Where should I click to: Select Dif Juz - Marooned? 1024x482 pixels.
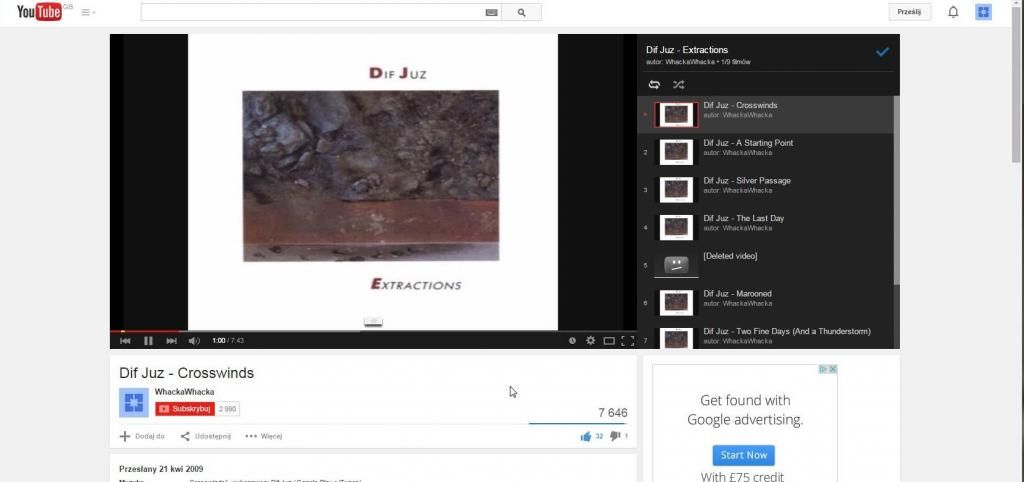point(765,303)
